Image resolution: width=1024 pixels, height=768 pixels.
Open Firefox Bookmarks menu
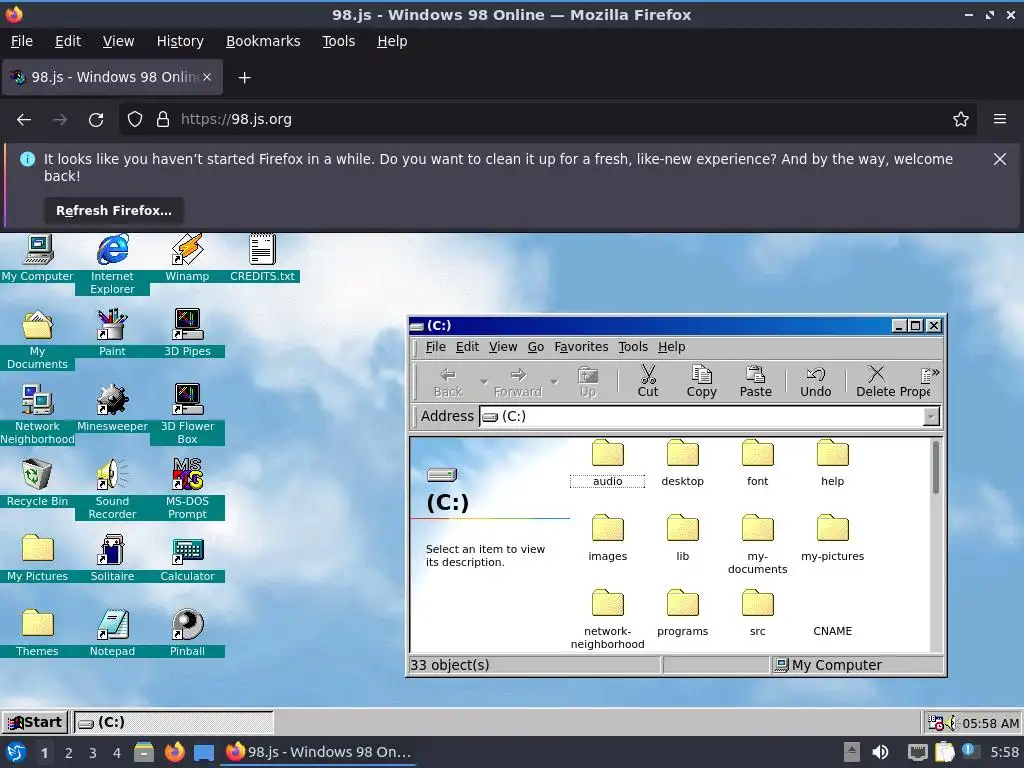point(263,41)
